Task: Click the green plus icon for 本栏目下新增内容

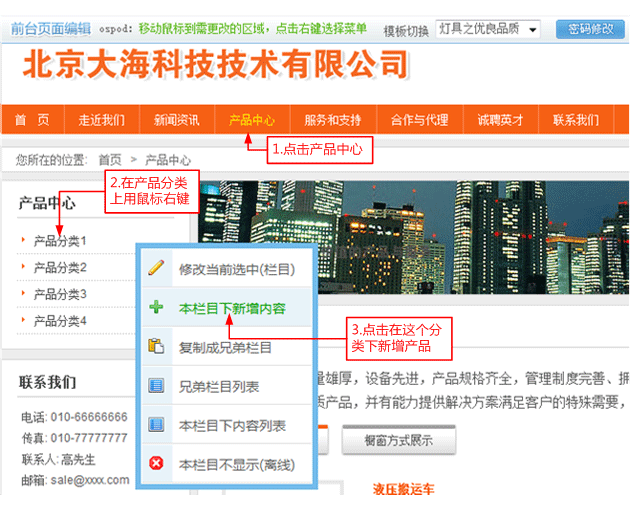Action: 156,308
